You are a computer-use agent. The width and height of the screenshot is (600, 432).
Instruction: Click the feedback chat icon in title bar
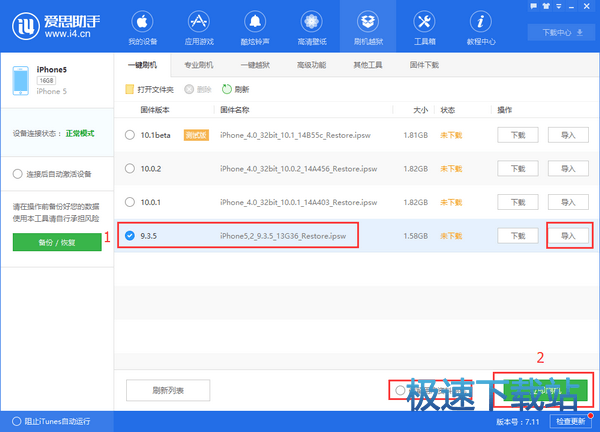[534, 6]
